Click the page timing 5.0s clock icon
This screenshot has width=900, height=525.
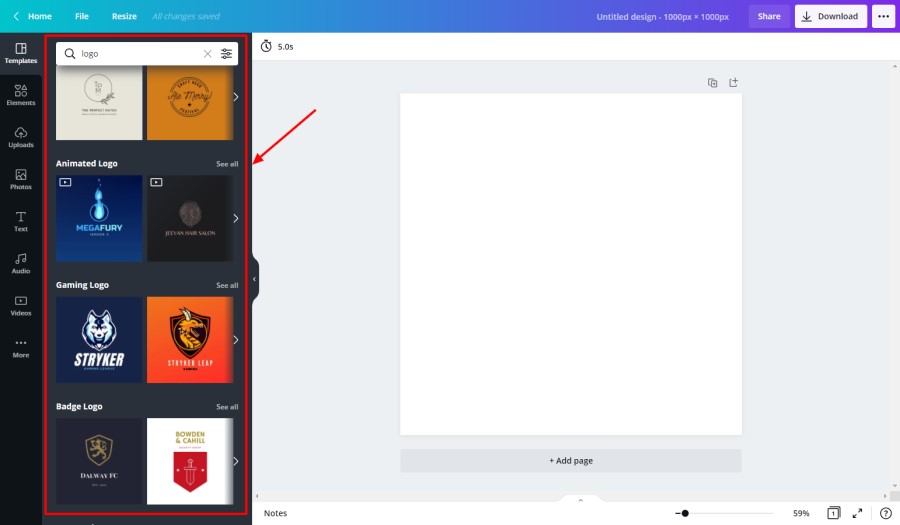point(266,46)
